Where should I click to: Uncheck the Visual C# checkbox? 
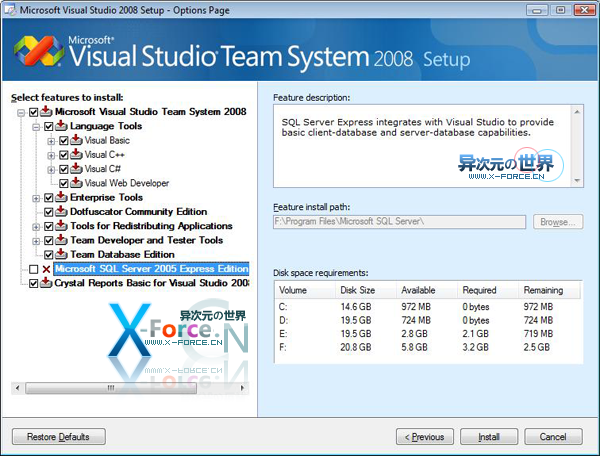(64, 169)
